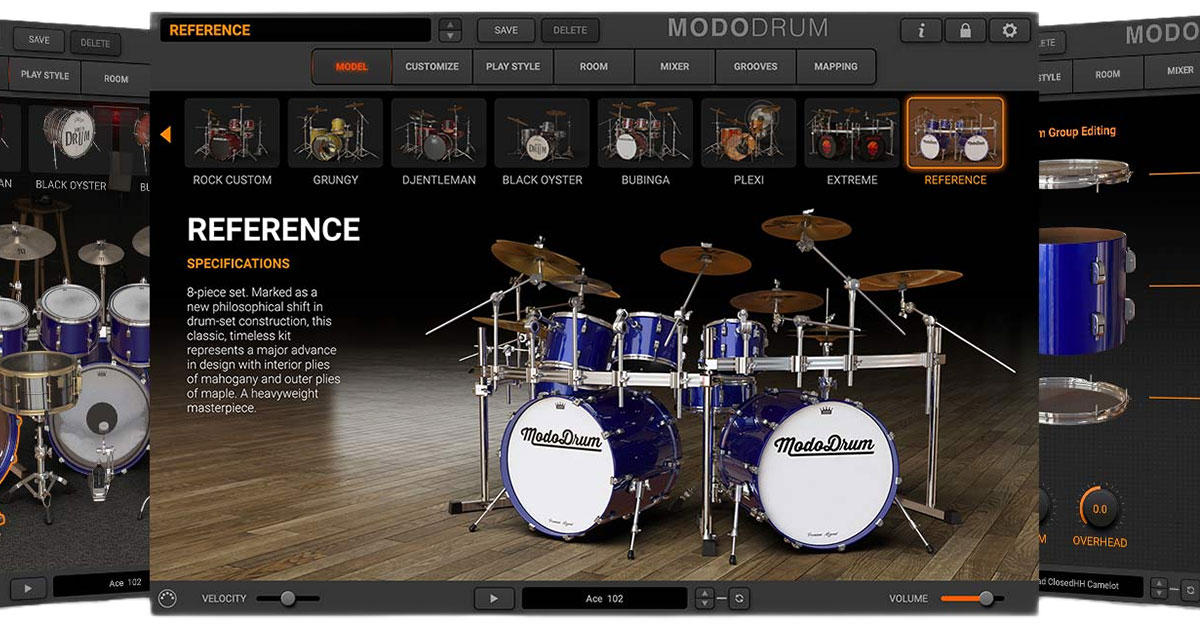The image size is (1200, 630).
Task: Select the BLACK OYSTER kit
Action: 540,131
